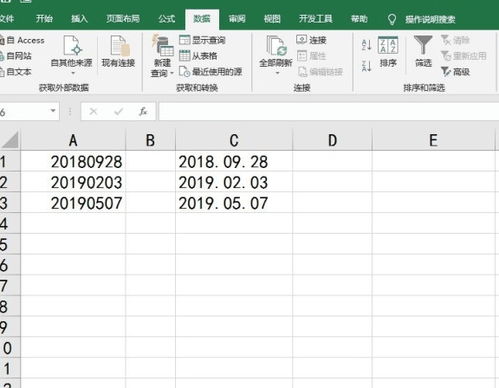Open the 排序 dialog button
Screen dimensions: 499x388
point(388,52)
